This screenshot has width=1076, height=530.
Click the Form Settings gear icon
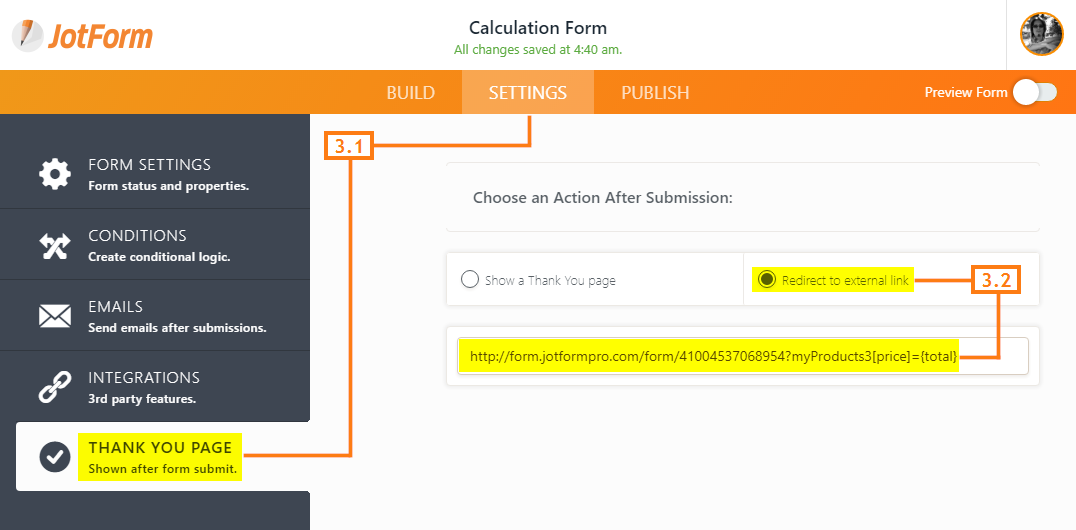click(x=55, y=174)
